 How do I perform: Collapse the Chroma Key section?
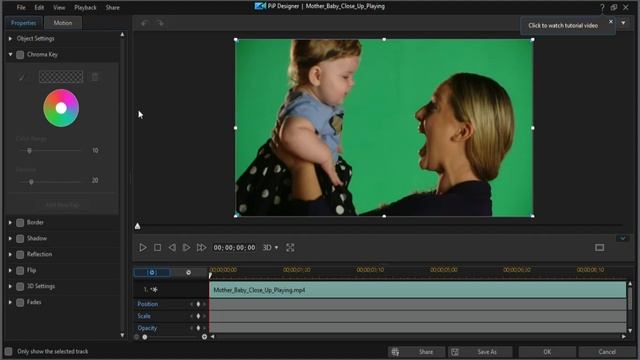click(x=10, y=54)
